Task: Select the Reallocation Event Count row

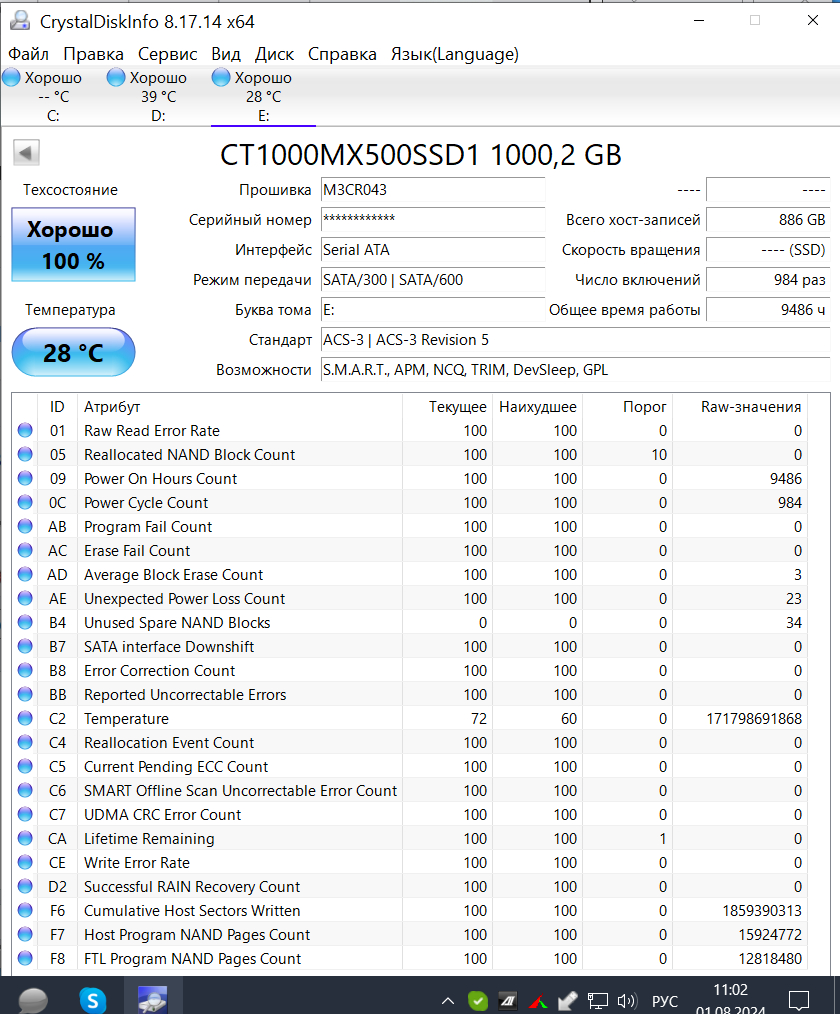Action: tap(409, 742)
